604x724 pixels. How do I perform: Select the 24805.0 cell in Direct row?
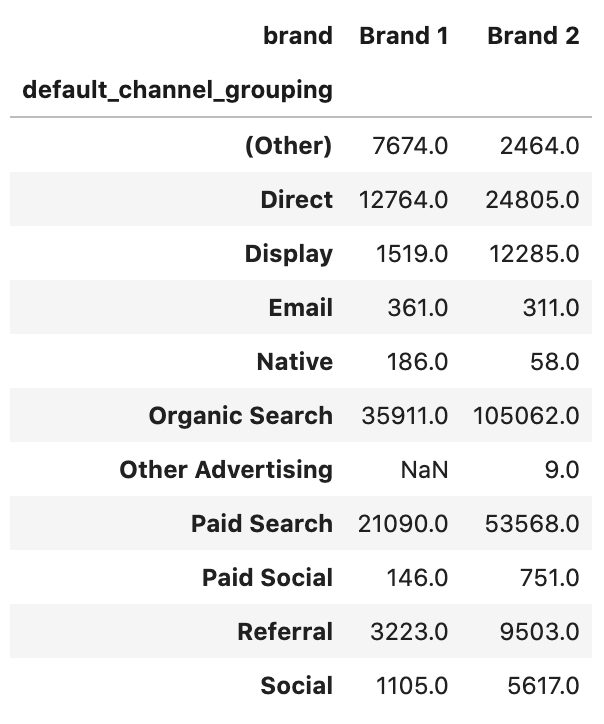(x=533, y=199)
